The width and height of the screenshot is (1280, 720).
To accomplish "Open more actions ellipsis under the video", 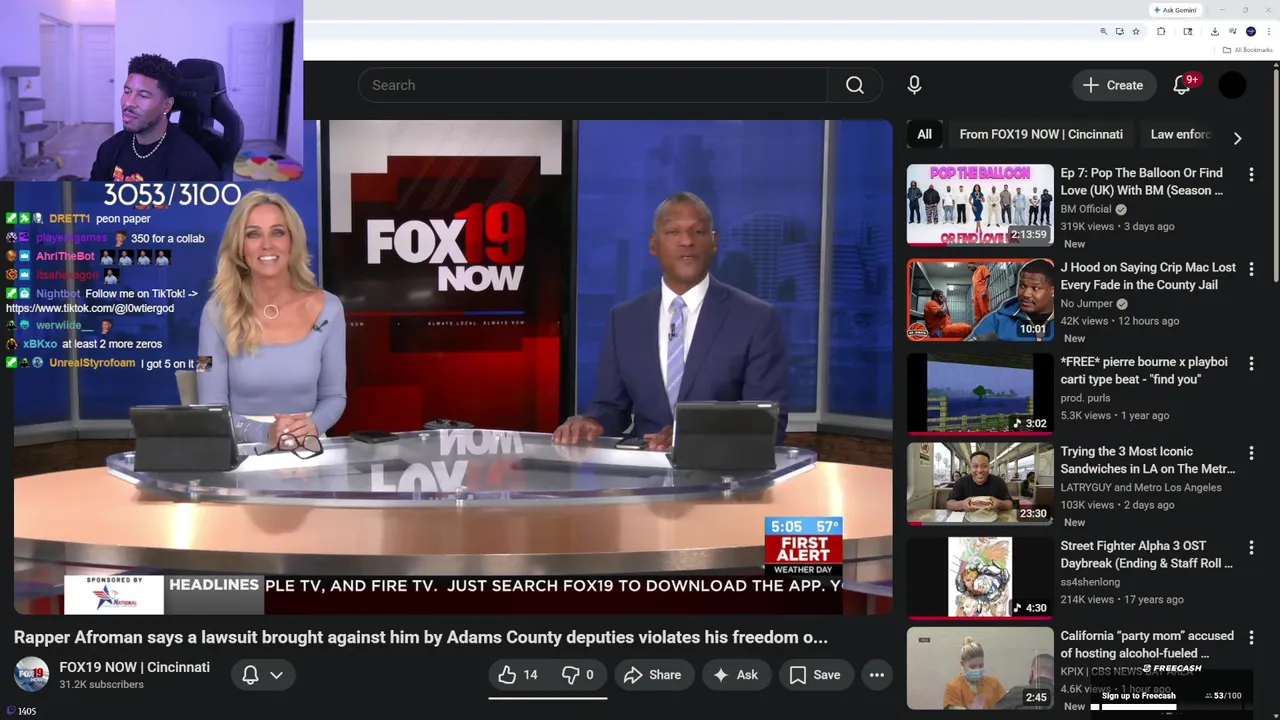I will (x=877, y=675).
